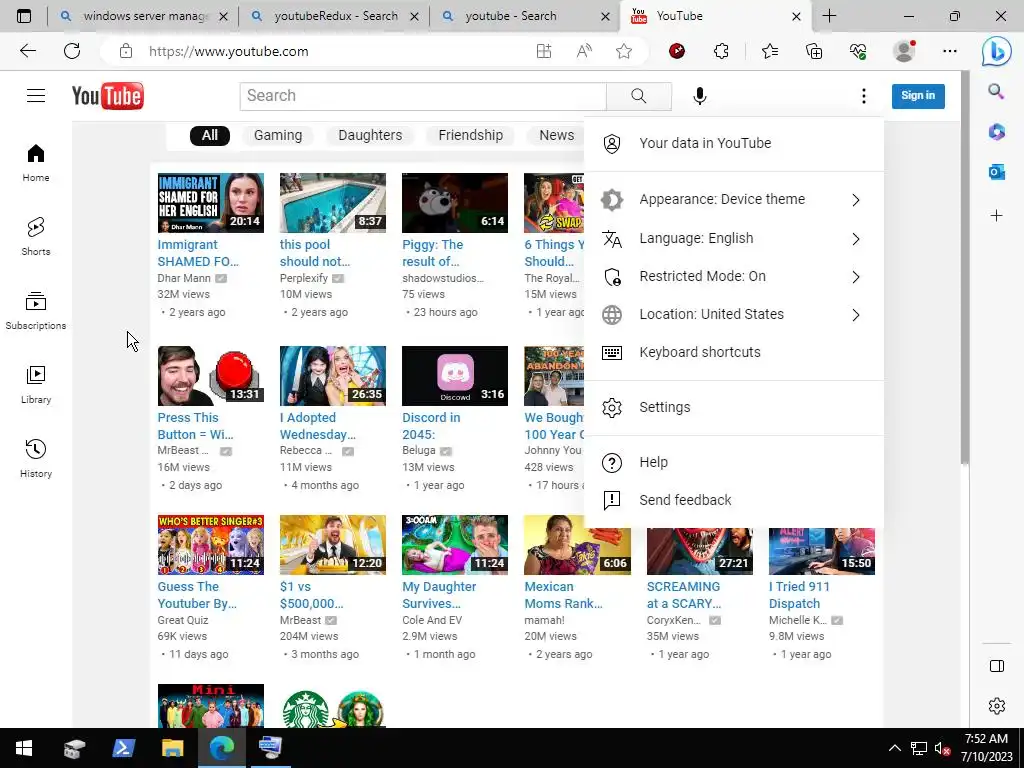The height and width of the screenshot is (768, 1024).
Task: Open the MrBeast 'Press This Button' thumbnail
Action: coord(211,376)
